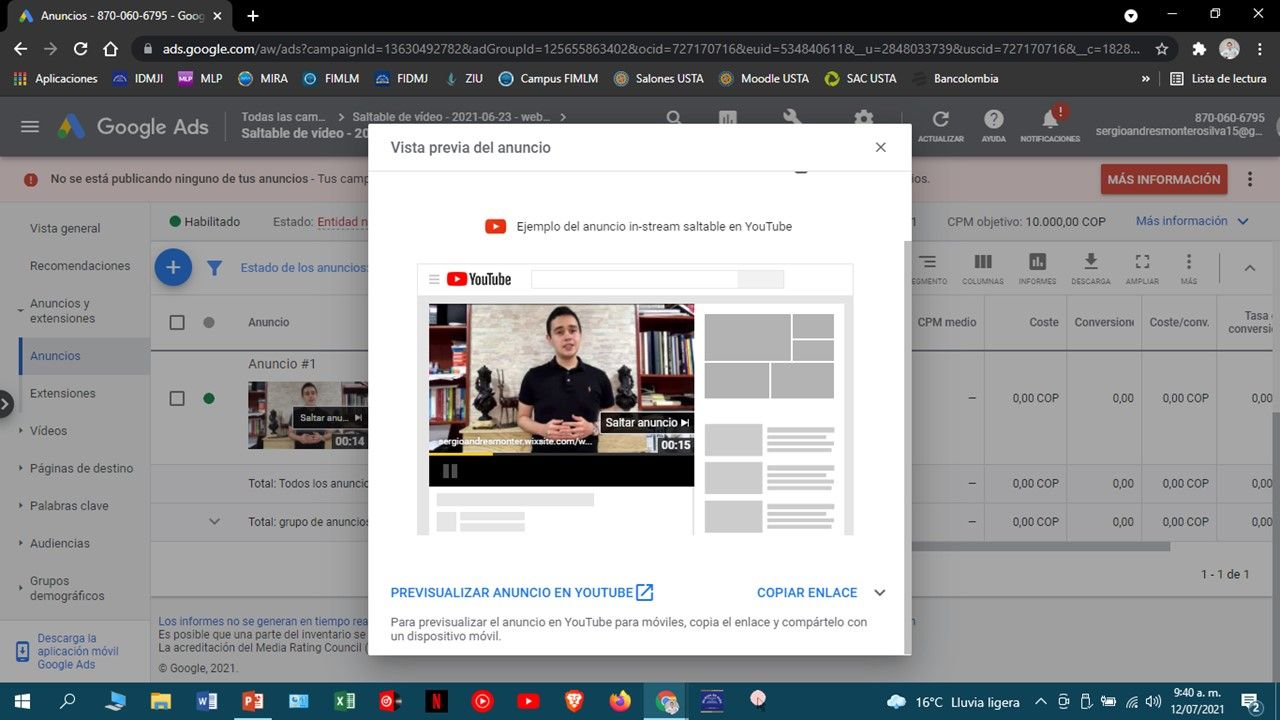Click the sidebar collapse arrow handle
This screenshot has width=1280, height=720.
(x=5, y=404)
